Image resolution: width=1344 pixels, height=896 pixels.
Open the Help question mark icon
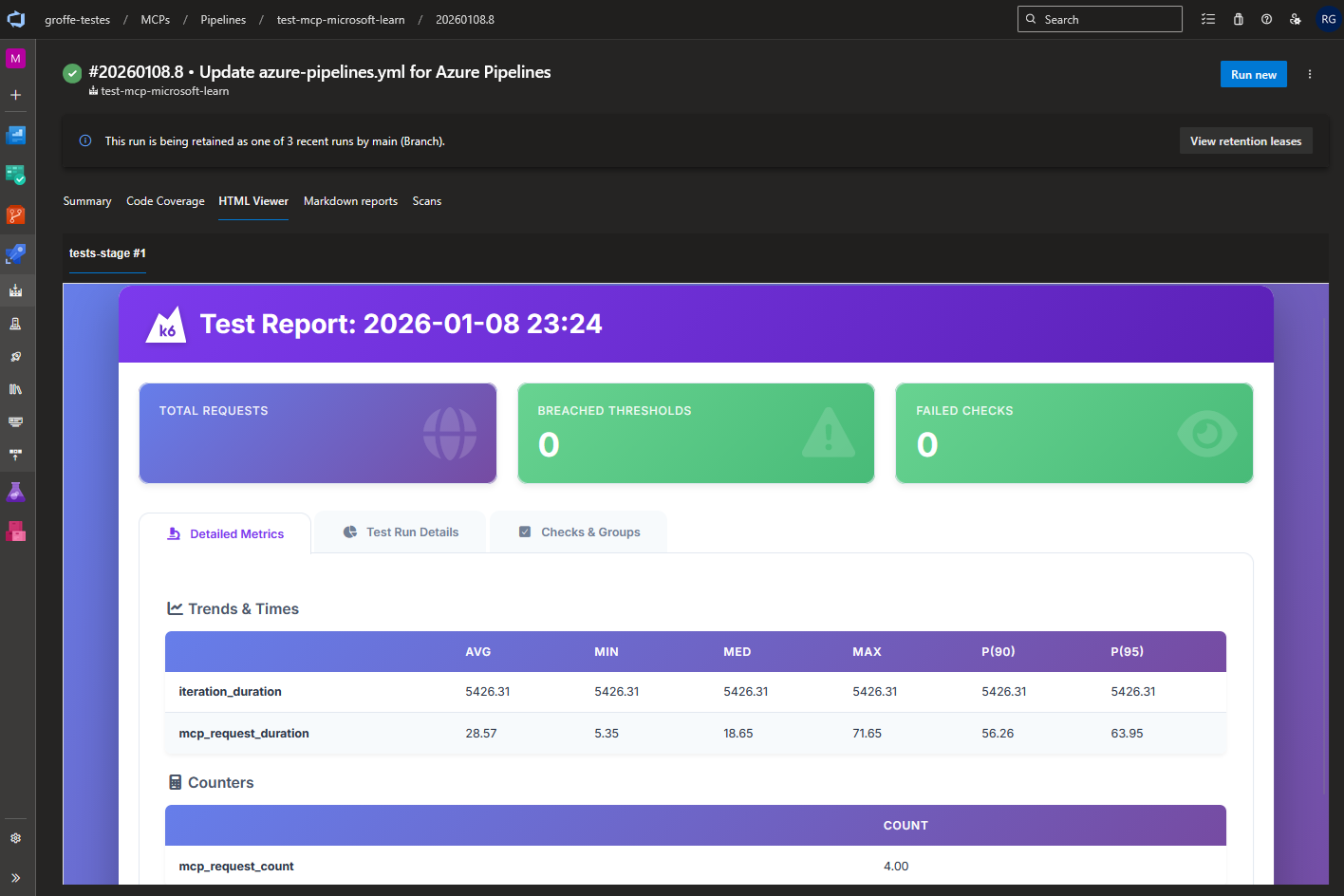(x=1266, y=19)
